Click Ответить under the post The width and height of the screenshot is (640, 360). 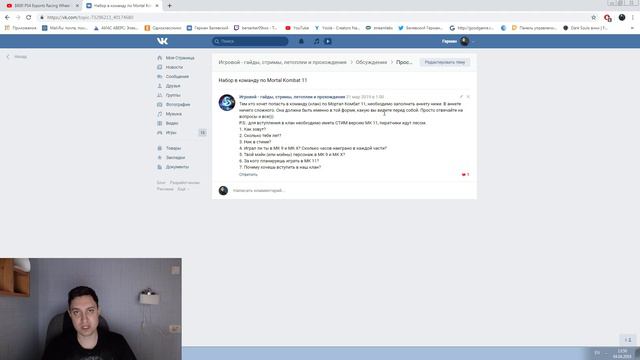click(x=248, y=175)
